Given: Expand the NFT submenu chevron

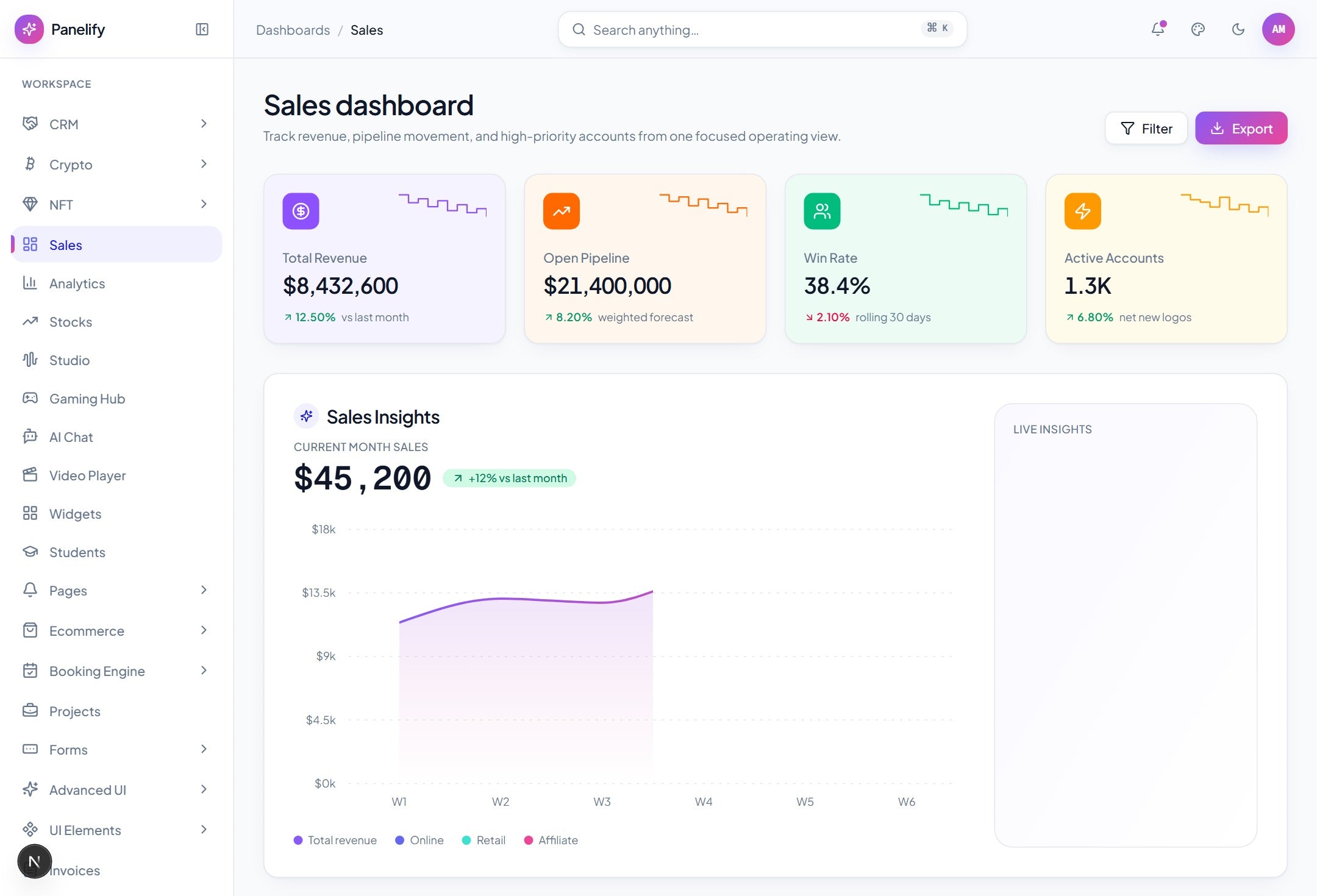Looking at the screenshot, I should [204, 204].
